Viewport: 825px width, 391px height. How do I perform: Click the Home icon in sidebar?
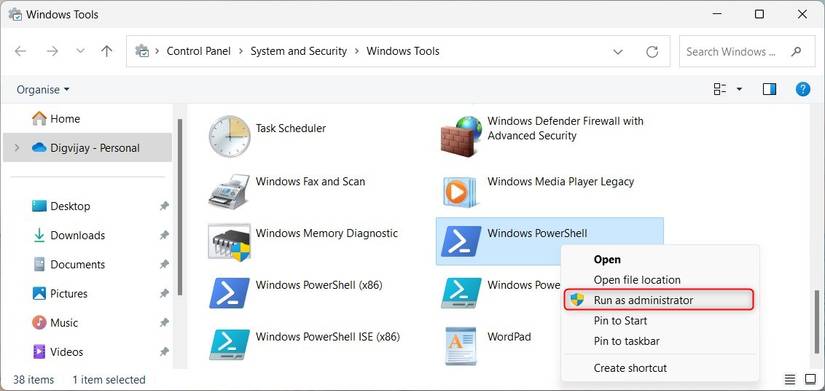[x=39, y=118]
